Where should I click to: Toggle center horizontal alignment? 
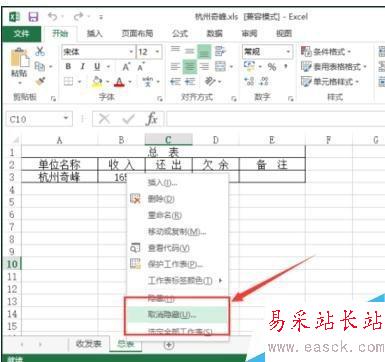pos(190,66)
